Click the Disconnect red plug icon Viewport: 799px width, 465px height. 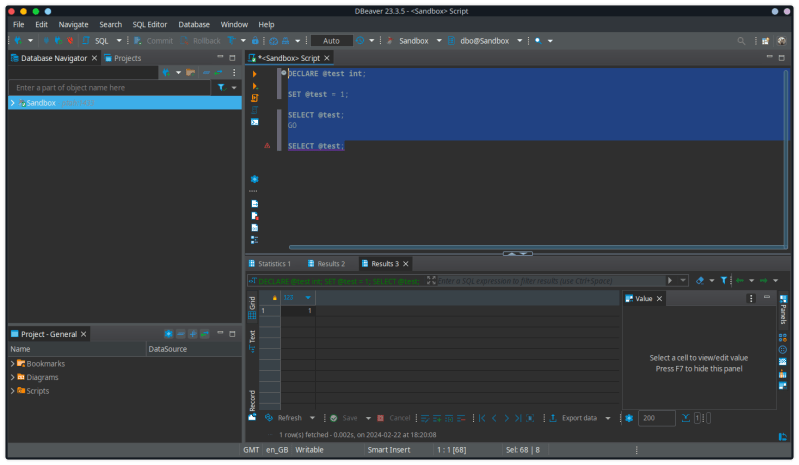(70, 41)
